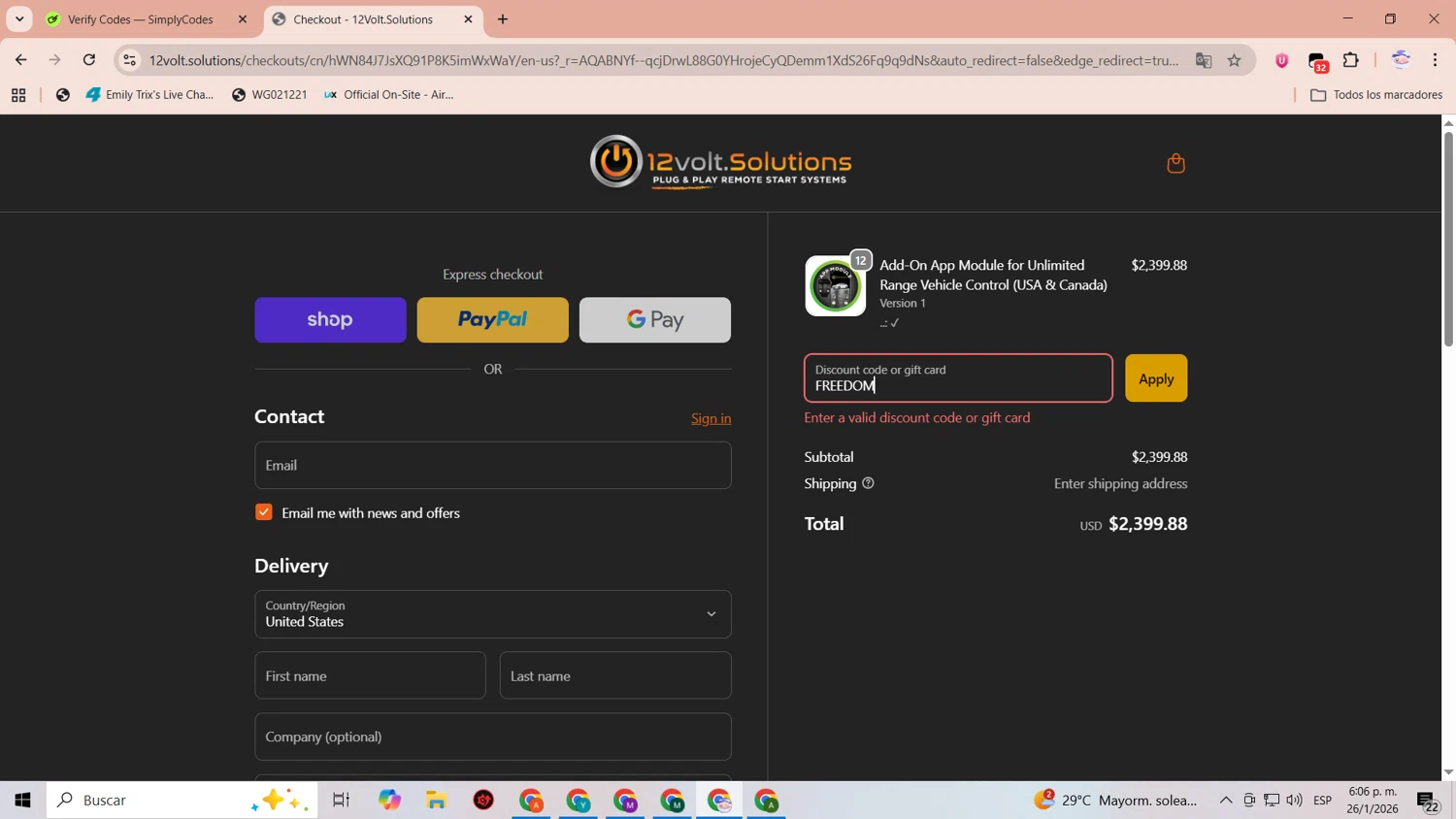Click the Add-On App Module product title

pos(993,275)
